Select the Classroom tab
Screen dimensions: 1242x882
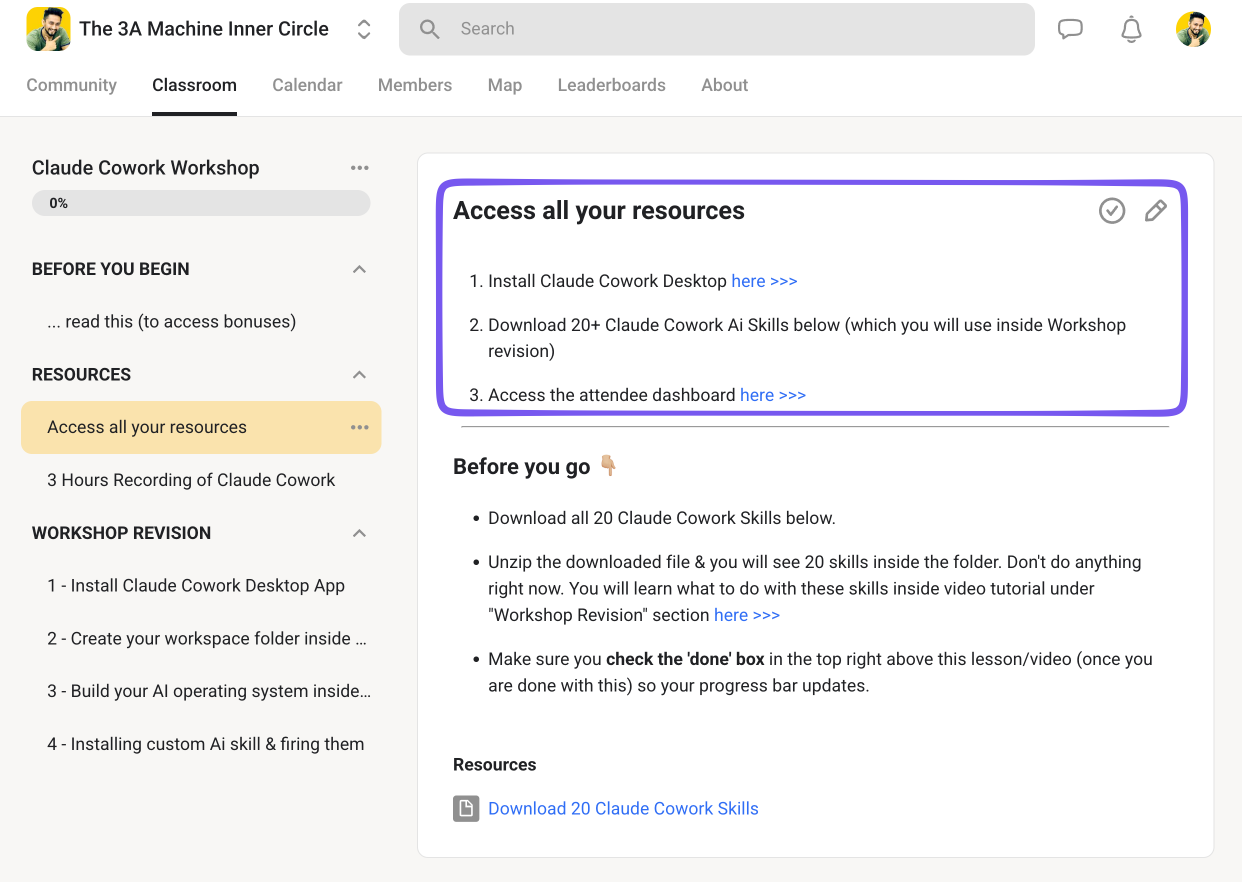point(194,85)
